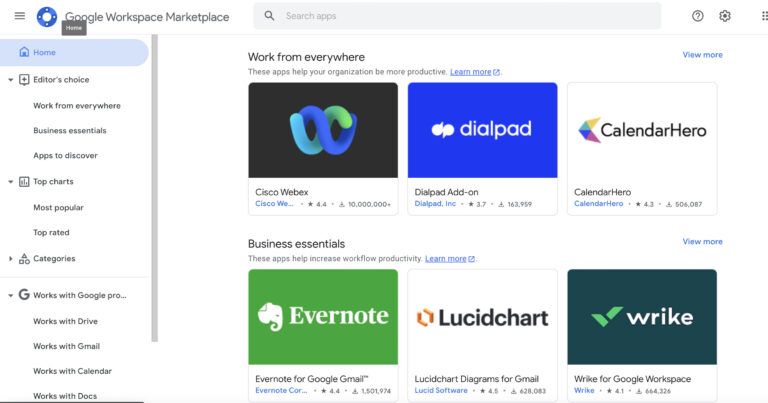Click the external link icon after Business essentials Learn more
The width and height of the screenshot is (768, 403).
(471, 259)
